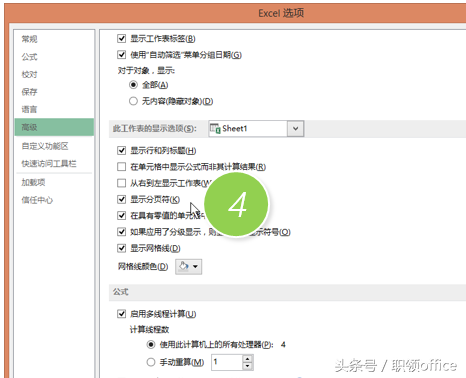Toggle 使用自动筛选菜单分组日期 checkbox

click(x=121, y=55)
